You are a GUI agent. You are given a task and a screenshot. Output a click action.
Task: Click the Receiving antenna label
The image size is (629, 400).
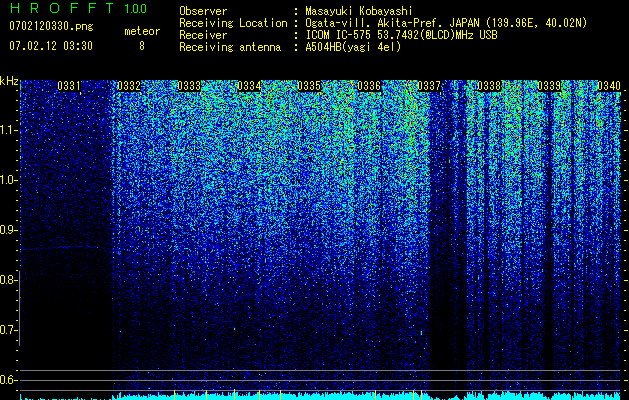(x=230, y=47)
